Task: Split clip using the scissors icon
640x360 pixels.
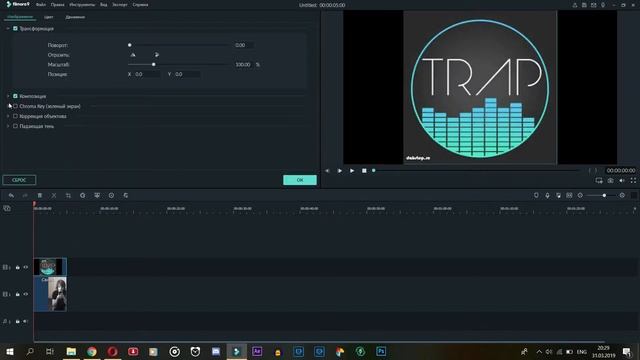Action: click(54, 196)
